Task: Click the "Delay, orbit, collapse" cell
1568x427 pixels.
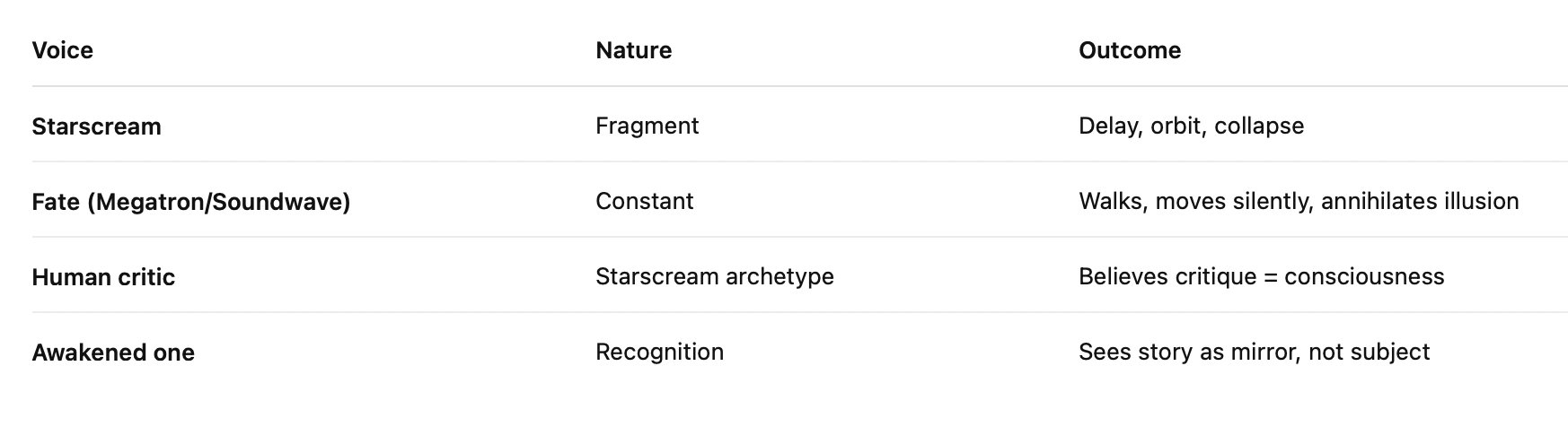Action: 1191,126
